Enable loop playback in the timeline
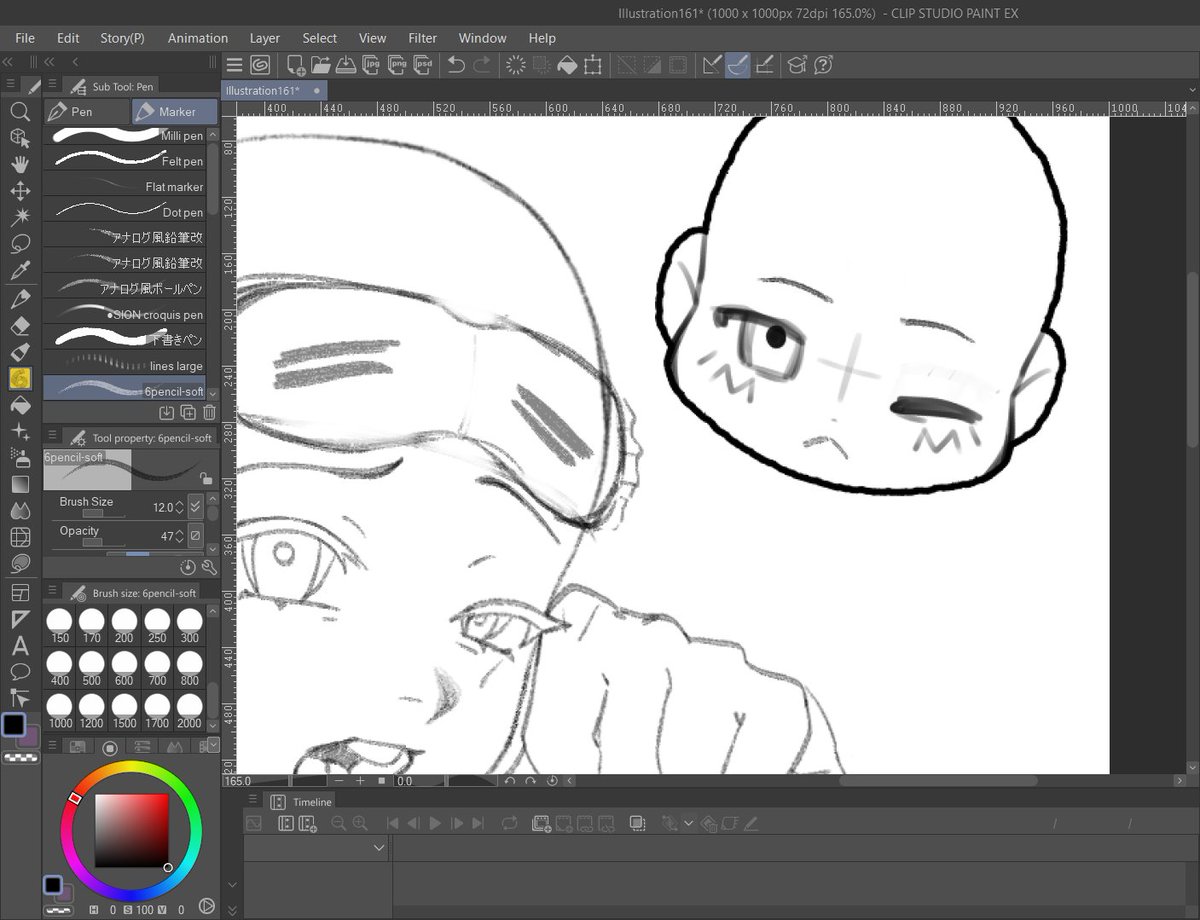 pos(511,823)
